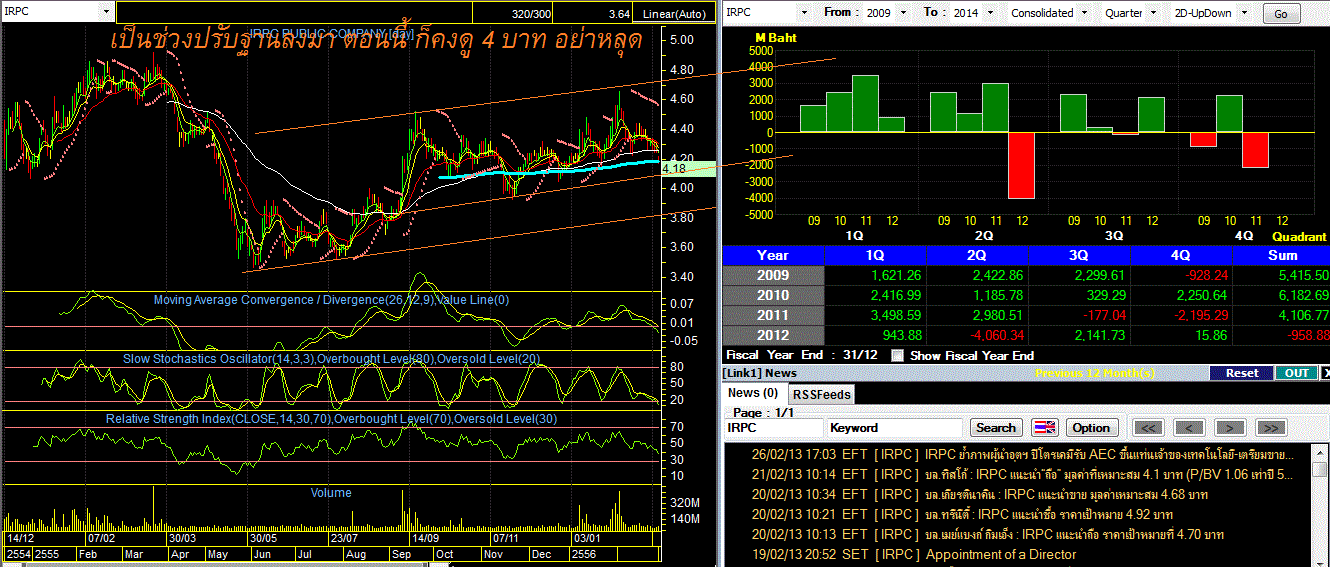
Task: Switch to the RSSFeeds tab
Action: [822, 394]
